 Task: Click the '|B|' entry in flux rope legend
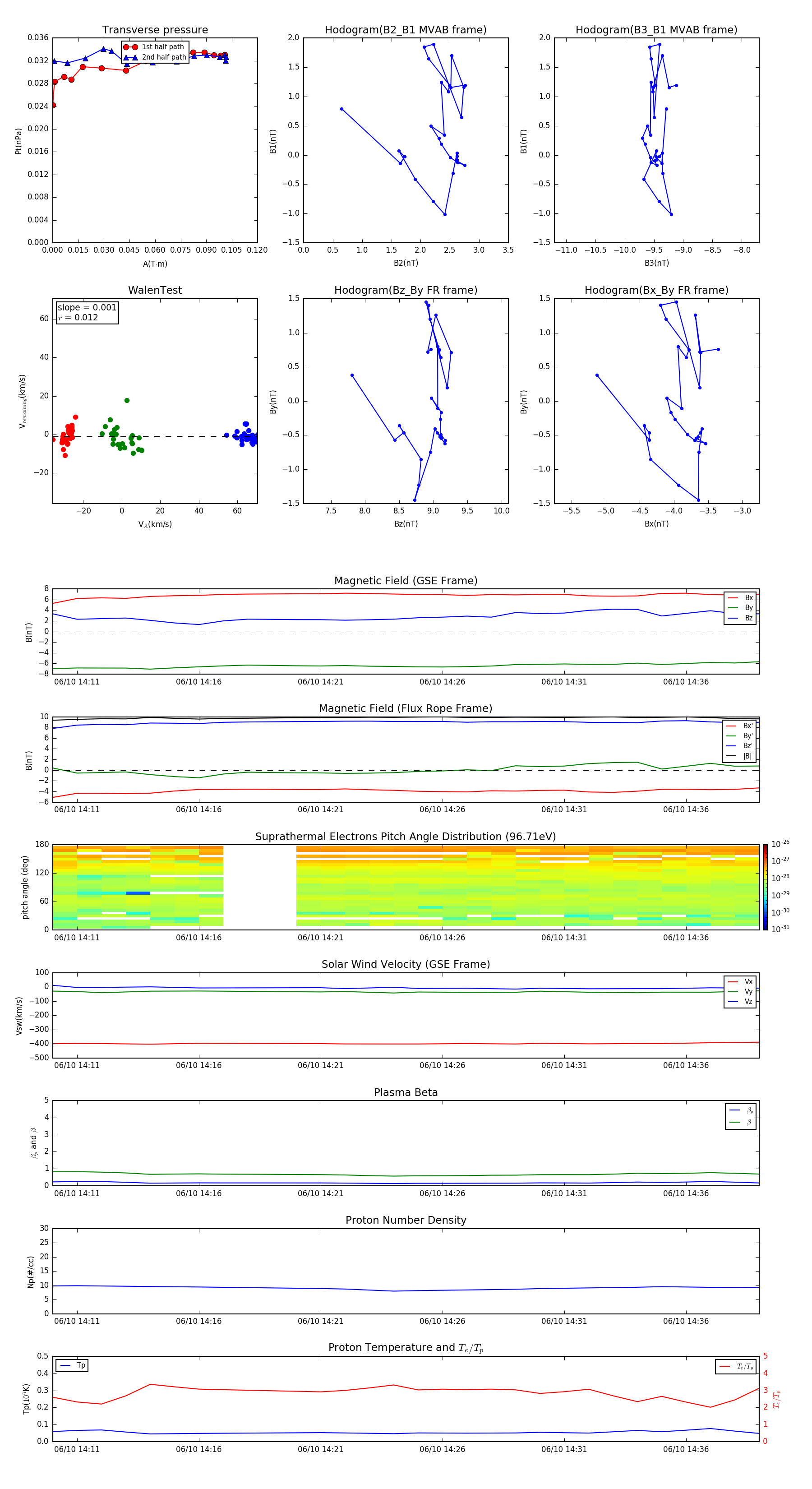[x=739, y=756]
